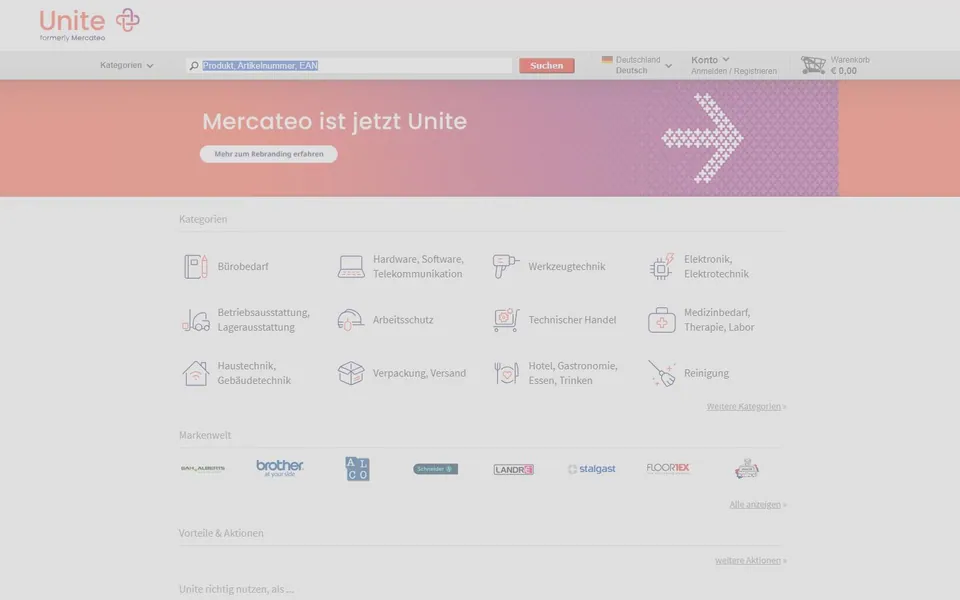Open the Verpackung, Versand category
Viewport: 960px width, 600px height.
point(419,373)
